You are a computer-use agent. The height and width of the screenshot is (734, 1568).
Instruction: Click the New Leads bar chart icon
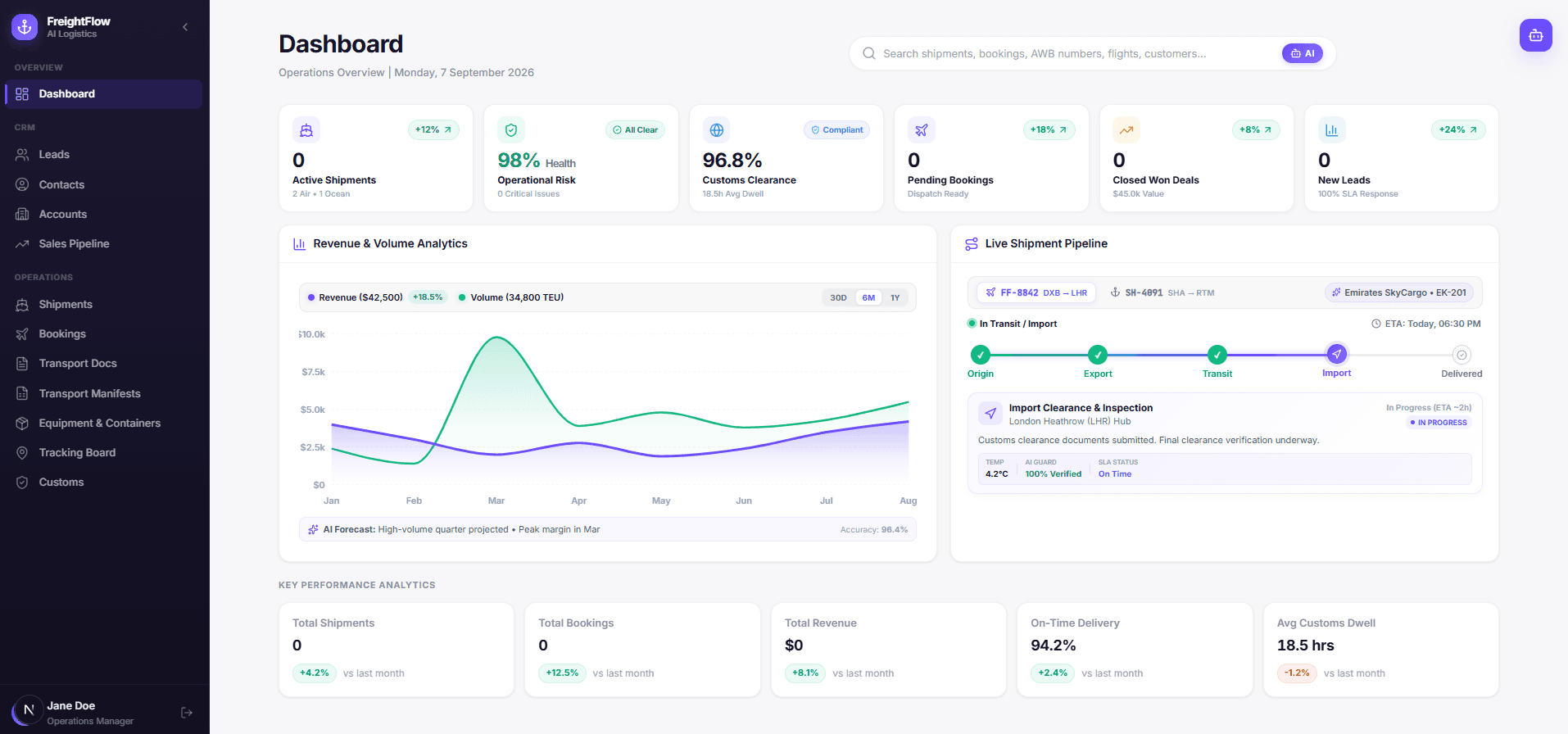click(x=1332, y=130)
